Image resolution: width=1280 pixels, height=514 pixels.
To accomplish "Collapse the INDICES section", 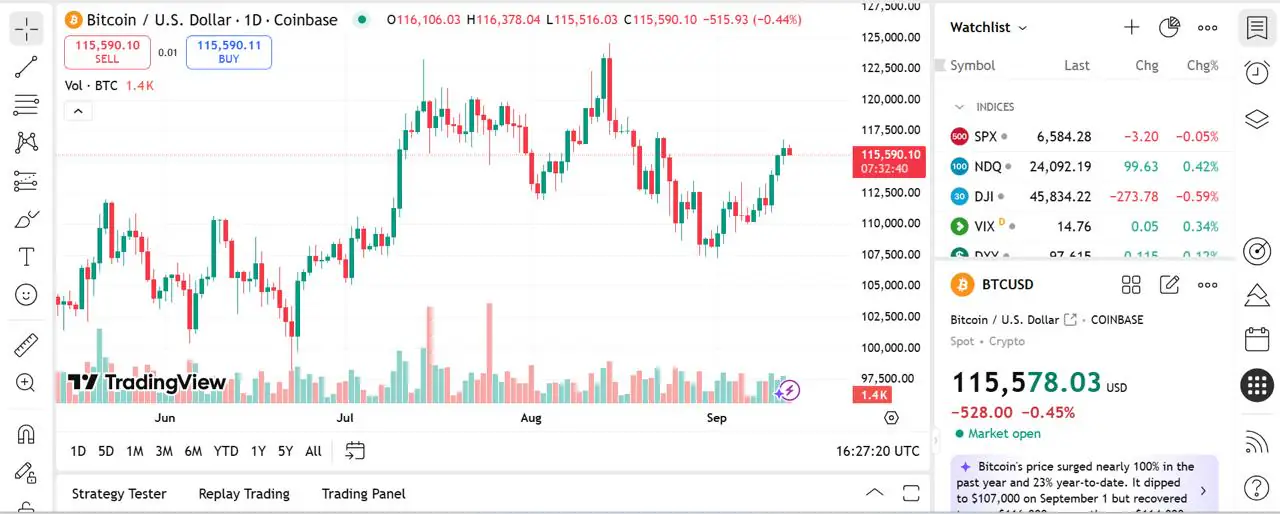I will click(x=959, y=107).
